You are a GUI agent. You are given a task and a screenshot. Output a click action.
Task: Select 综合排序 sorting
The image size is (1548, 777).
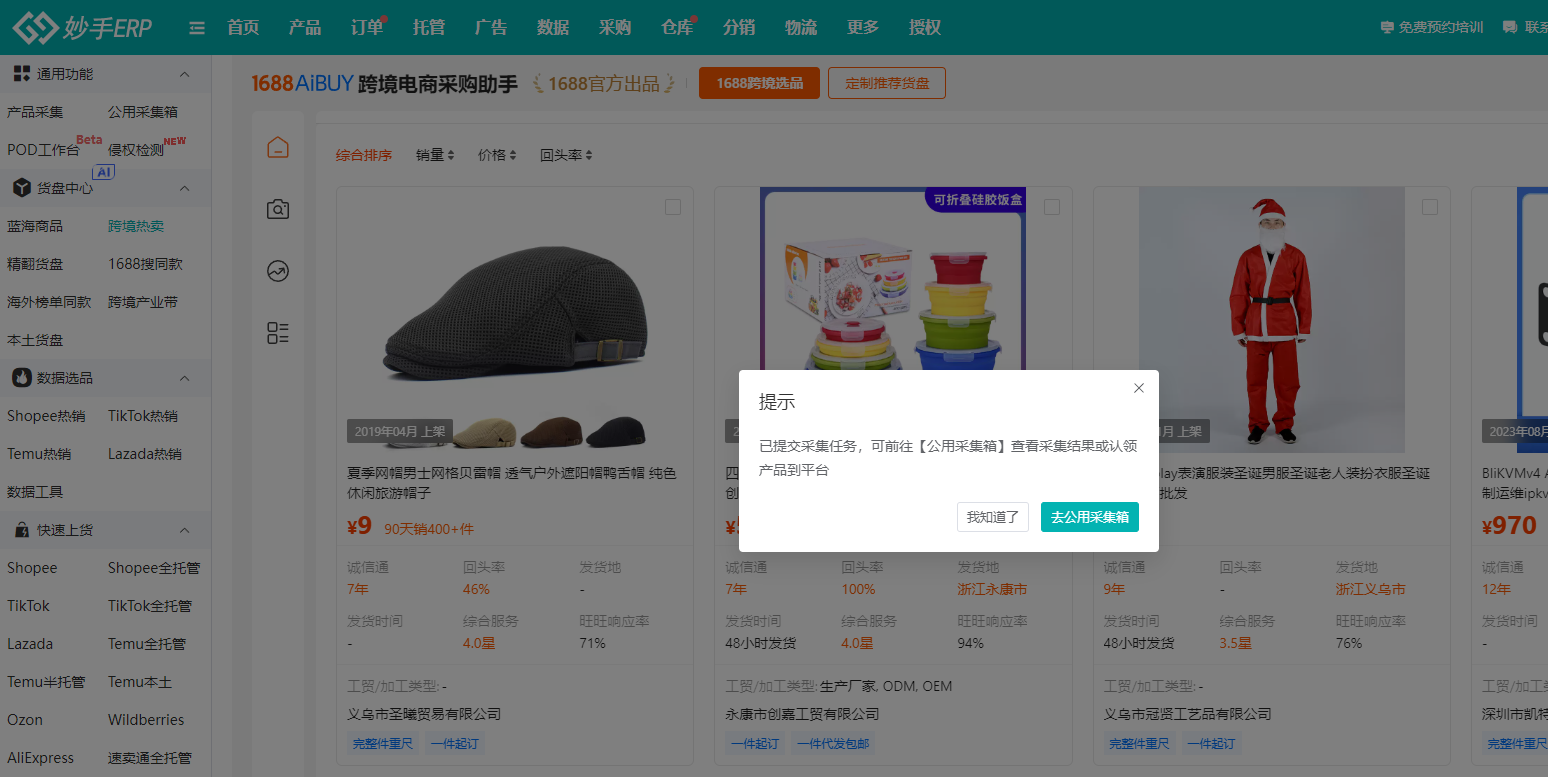(x=364, y=155)
